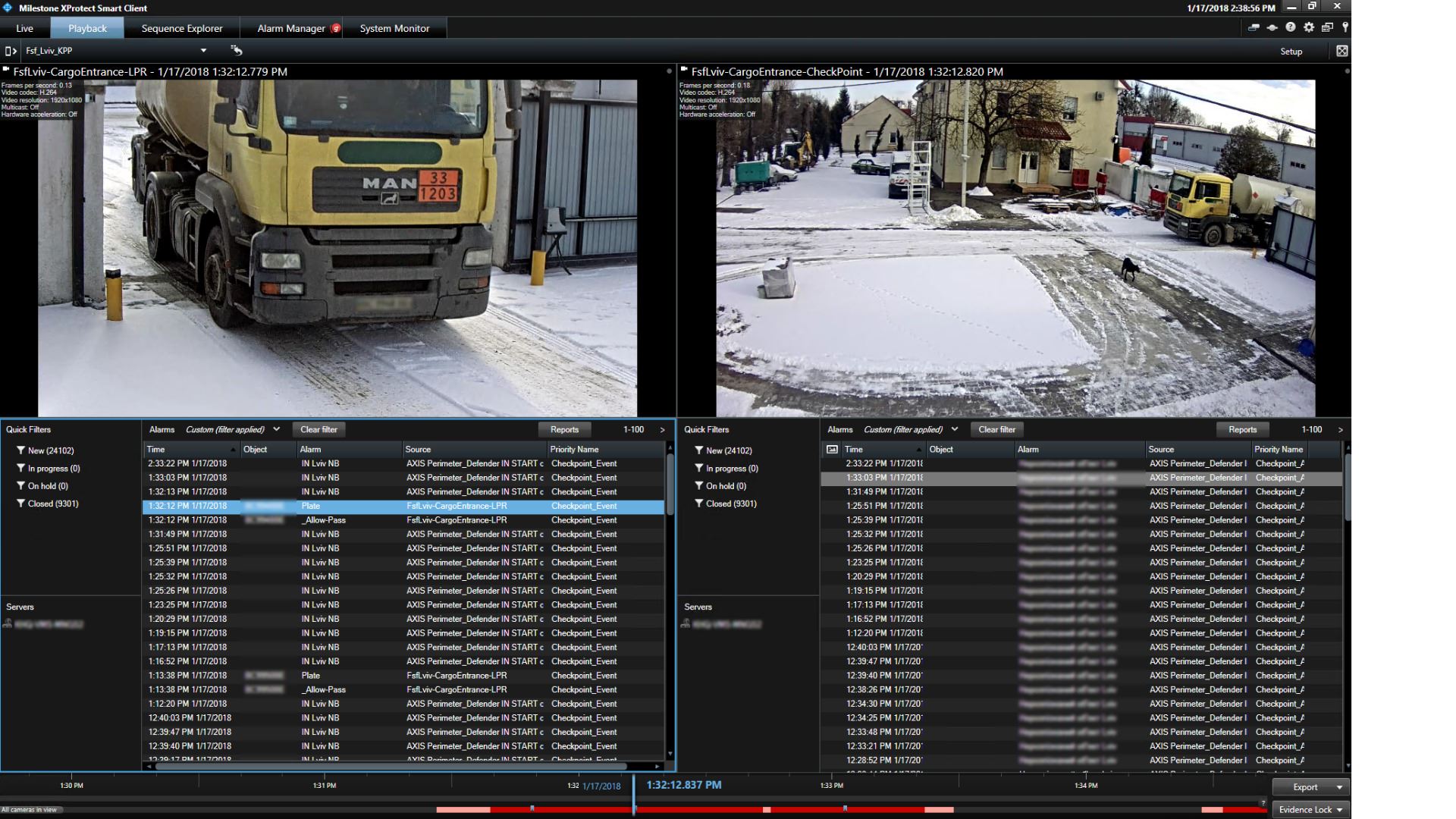Click right alarm list vertical scrollbar
The image size is (1456, 819).
[1347, 487]
